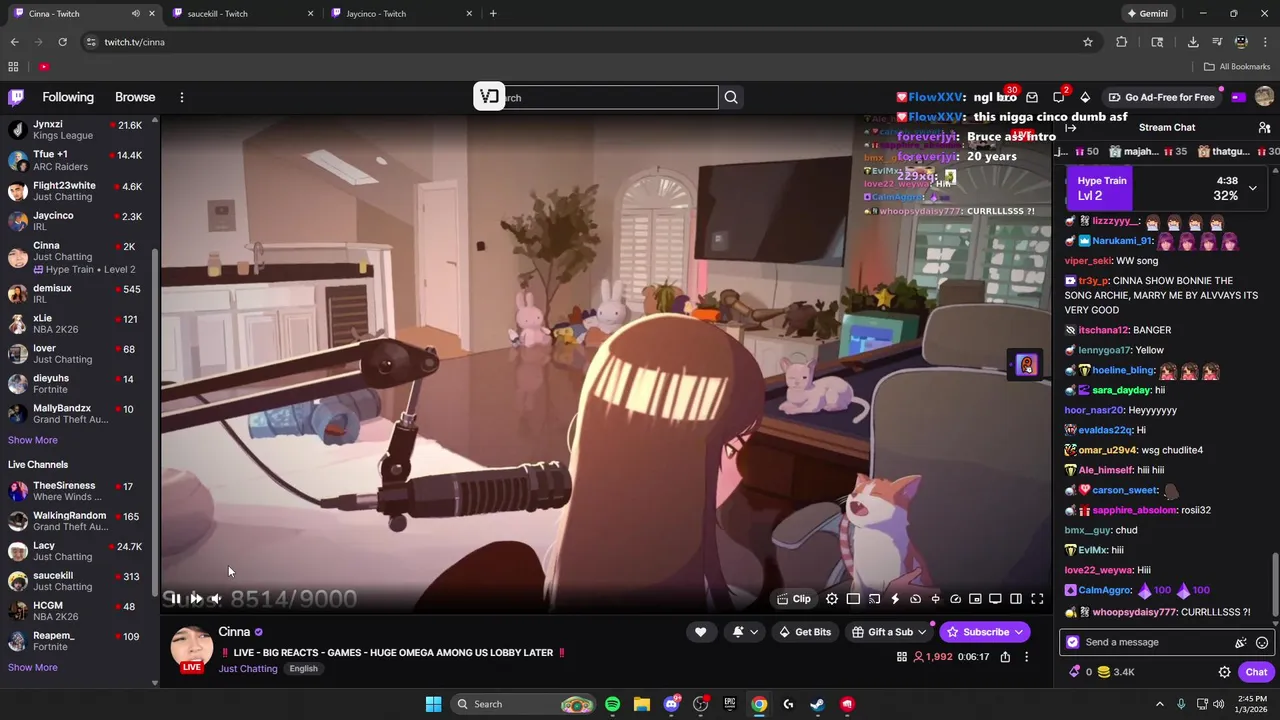Click bits balance icon under chat
The image size is (1280, 720).
click(1080, 672)
